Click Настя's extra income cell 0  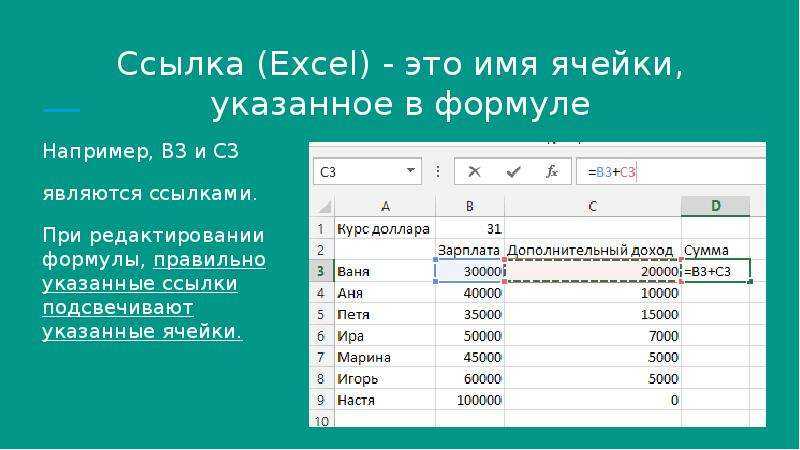(x=592, y=400)
